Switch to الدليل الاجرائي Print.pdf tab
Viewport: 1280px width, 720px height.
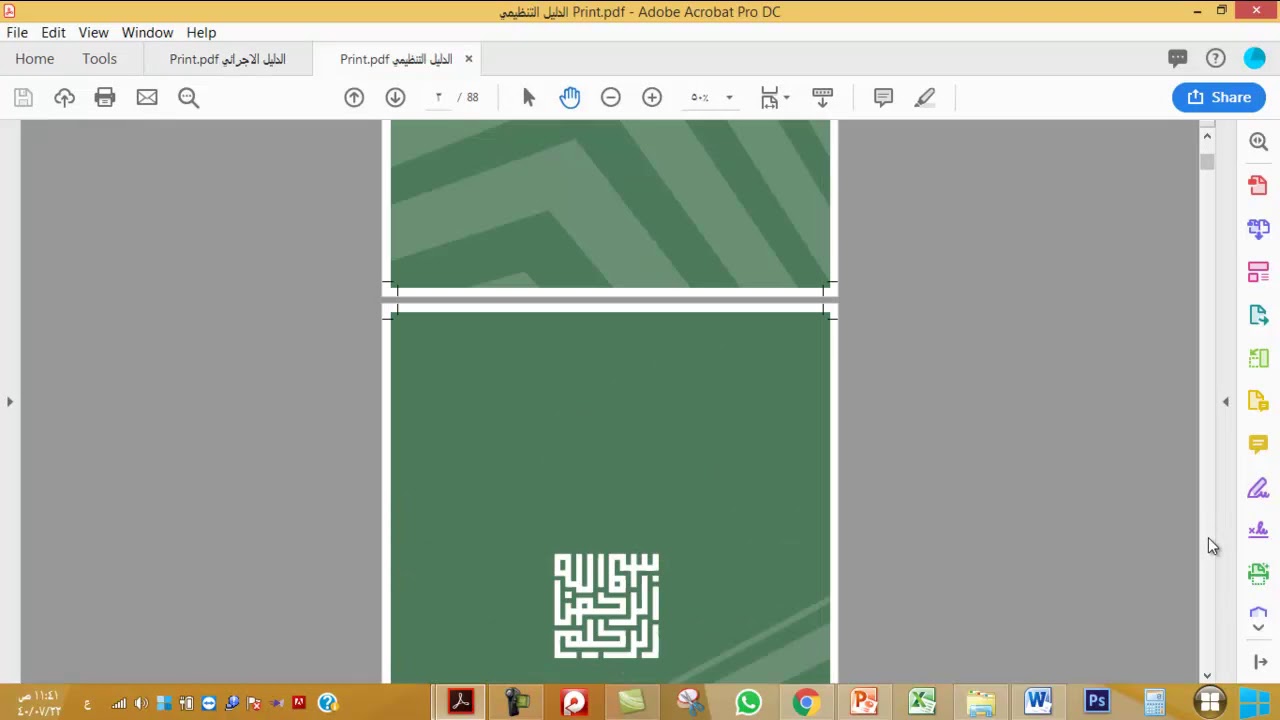pyautogui.click(x=227, y=59)
